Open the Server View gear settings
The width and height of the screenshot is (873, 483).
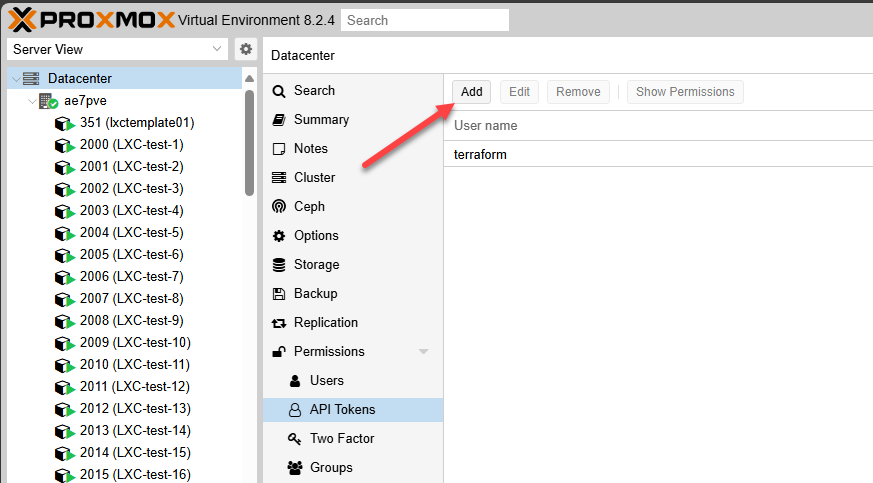[x=245, y=49]
